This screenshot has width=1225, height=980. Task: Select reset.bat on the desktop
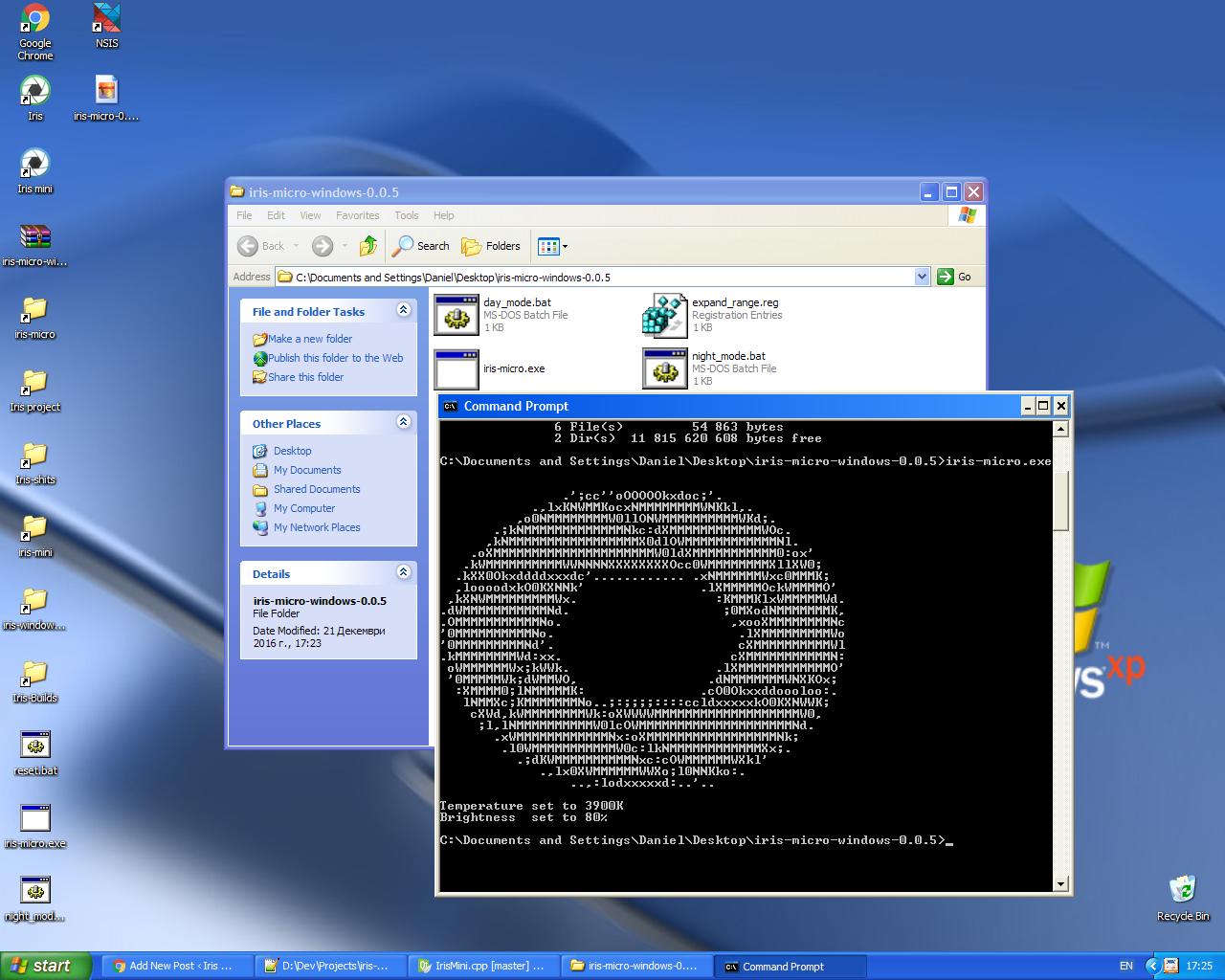(x=35, y=753)
